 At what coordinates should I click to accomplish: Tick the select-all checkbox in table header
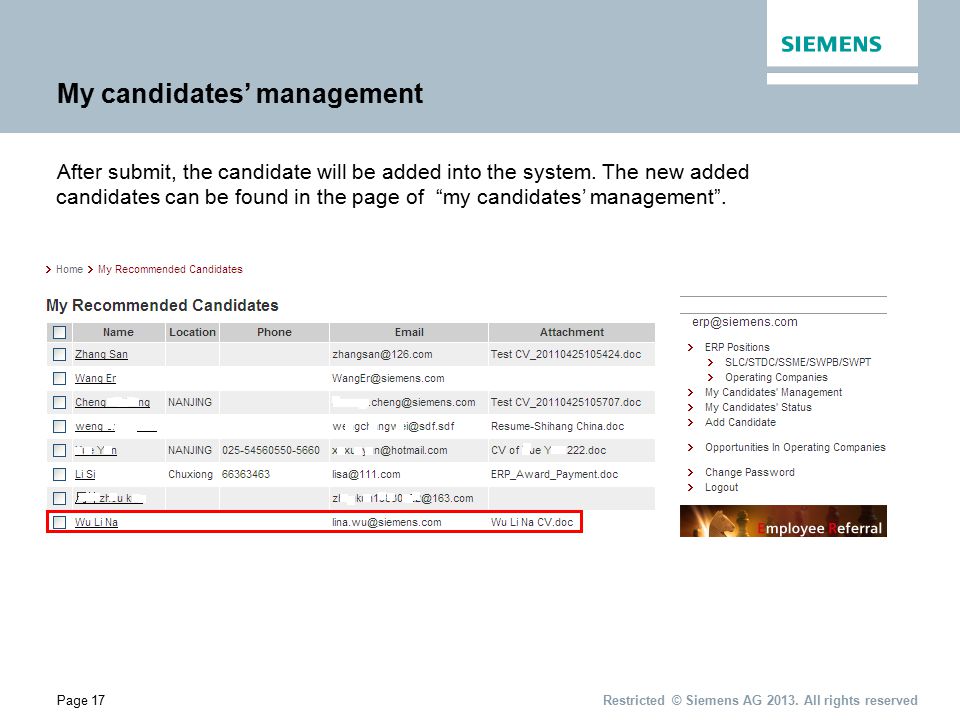[x=59, y=332]
